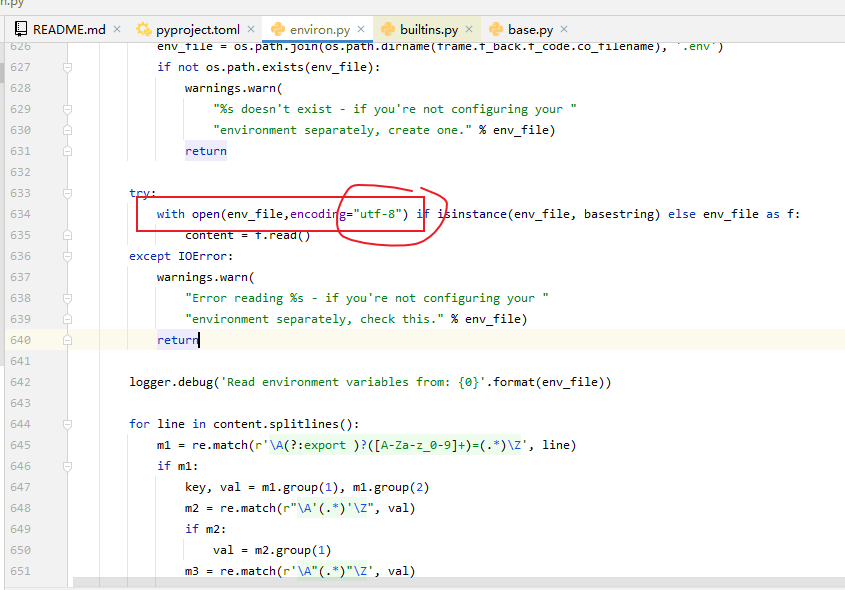
Task: Click line number 637 in the gutter
Action: 20,277
